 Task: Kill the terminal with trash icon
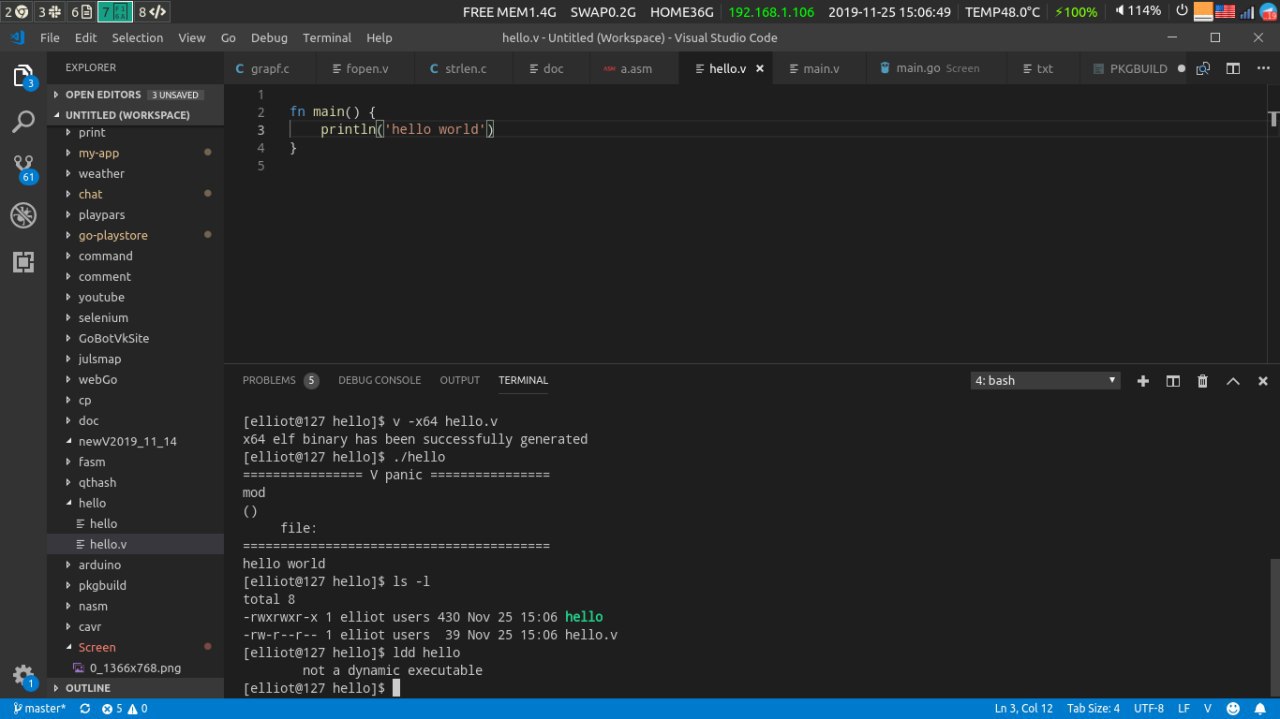(1203, 381)
